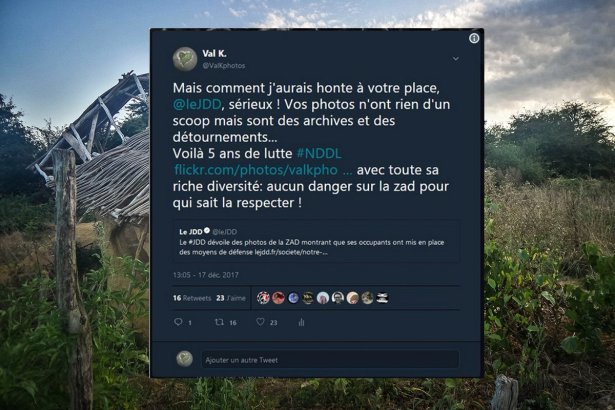The width and height of the screenshot is (615, 410).
Task: View the list of 23 J'aime
Action: tap(231, 298)
